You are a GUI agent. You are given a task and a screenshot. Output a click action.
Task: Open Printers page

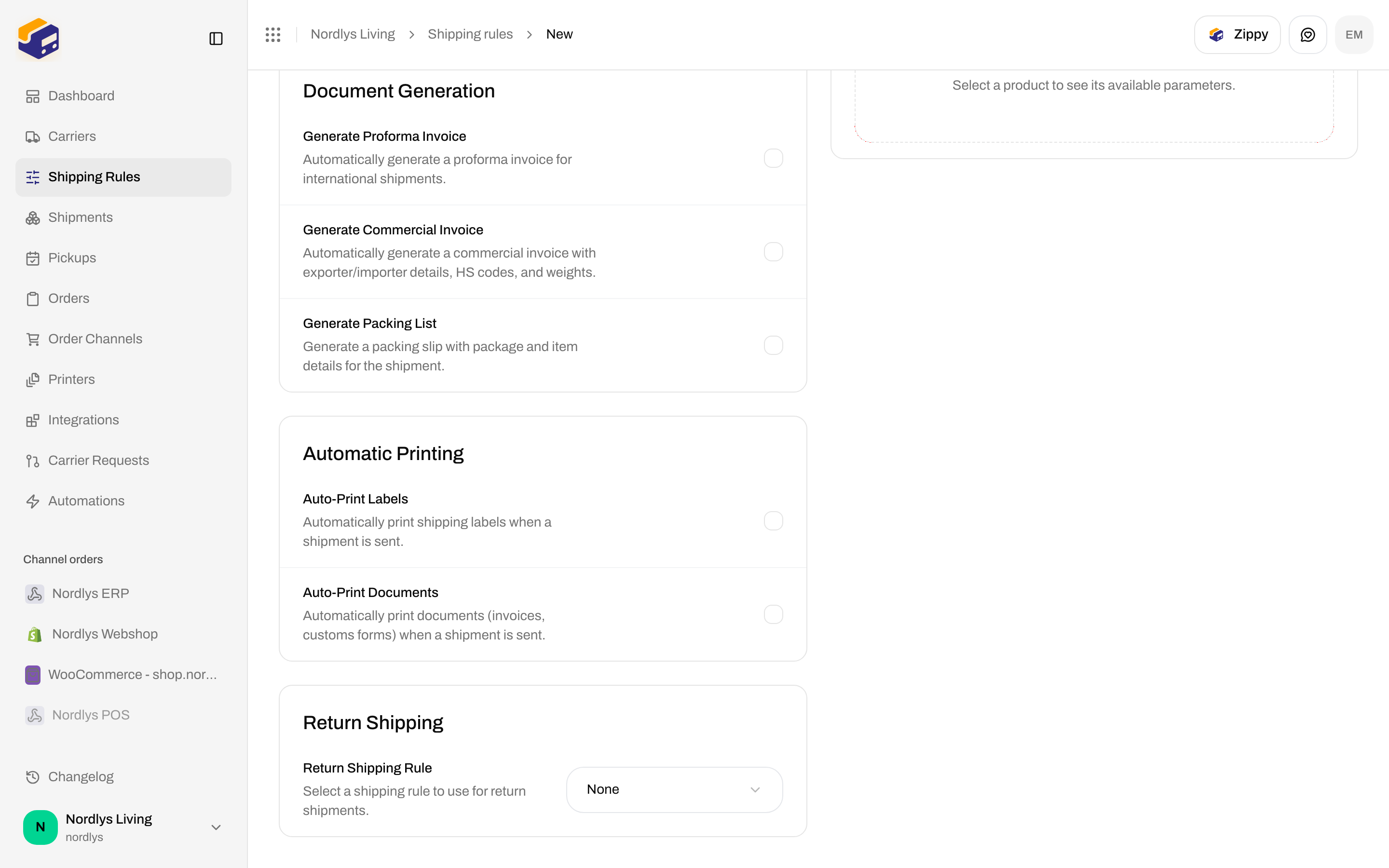[x=123, y=380]
